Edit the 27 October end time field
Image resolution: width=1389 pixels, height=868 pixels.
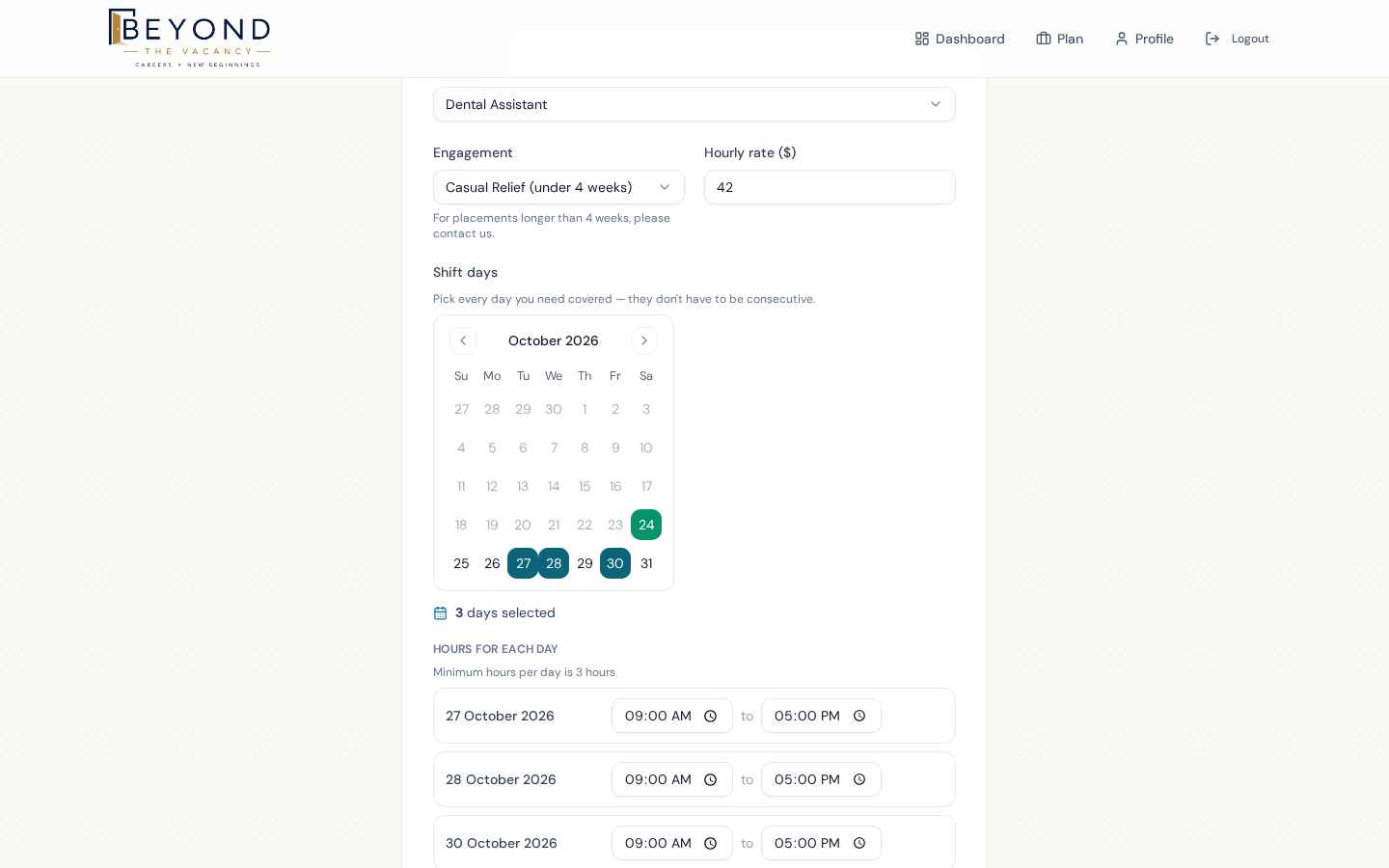tap(822, 716)
